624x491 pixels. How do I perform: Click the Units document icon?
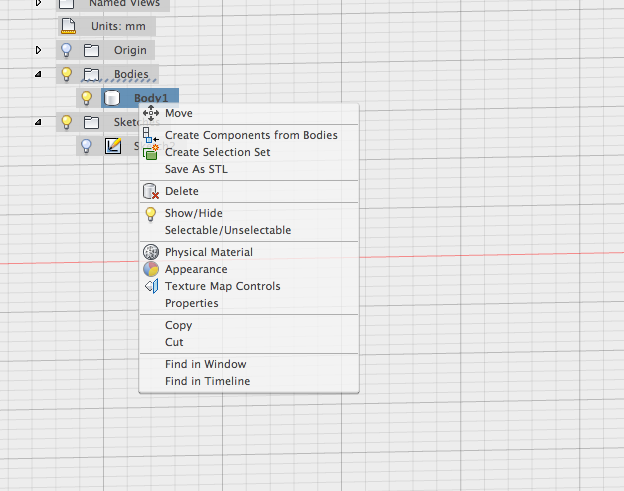[68, 26]
